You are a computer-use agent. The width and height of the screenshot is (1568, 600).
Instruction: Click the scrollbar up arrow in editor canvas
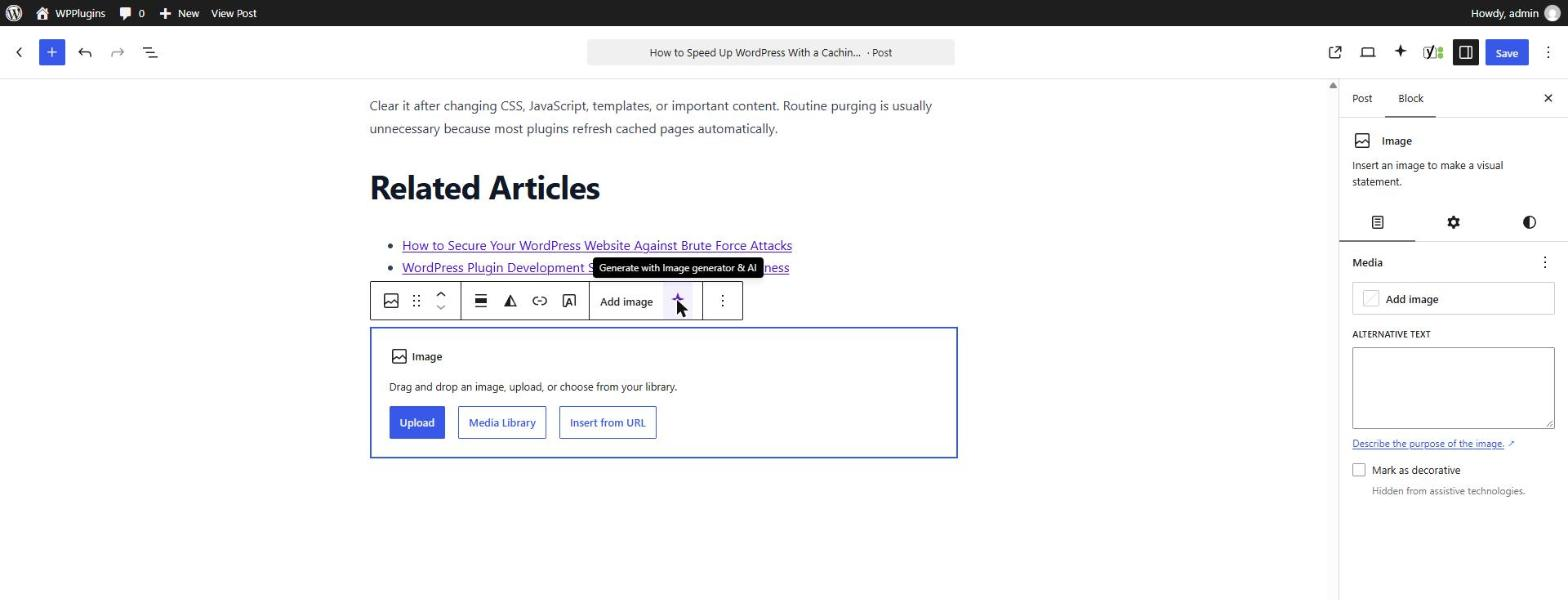pos(1332,86)
